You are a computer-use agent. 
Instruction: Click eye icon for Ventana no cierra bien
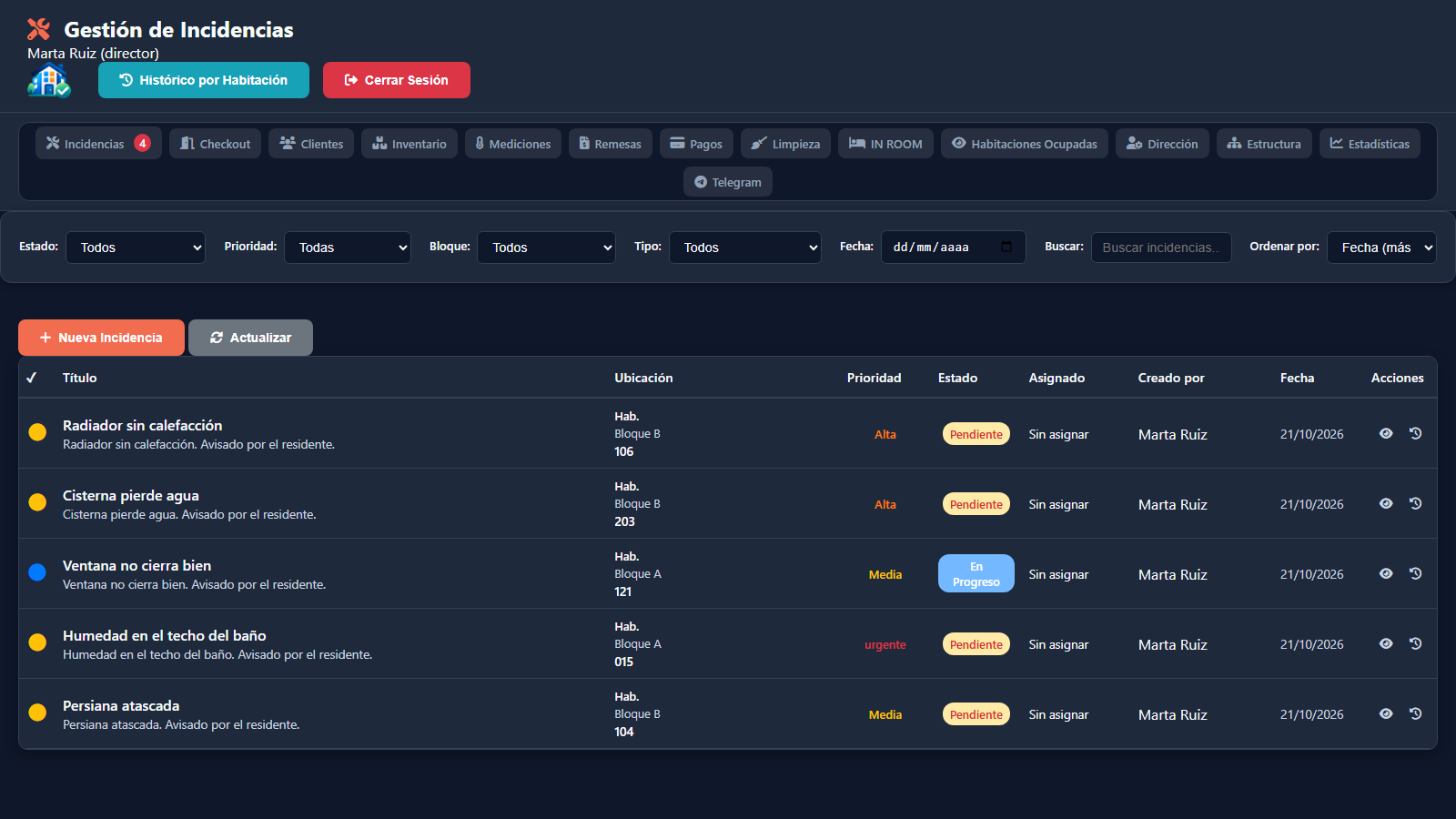coord(1386,574)
